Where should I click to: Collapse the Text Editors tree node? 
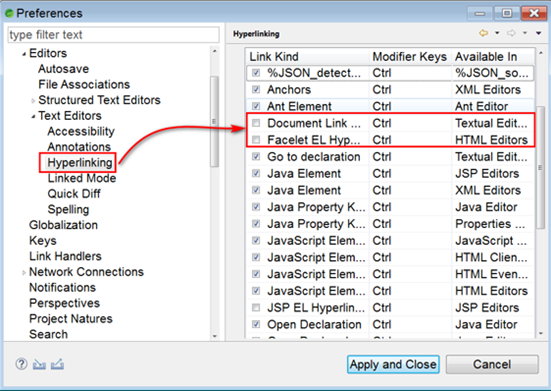33,116
